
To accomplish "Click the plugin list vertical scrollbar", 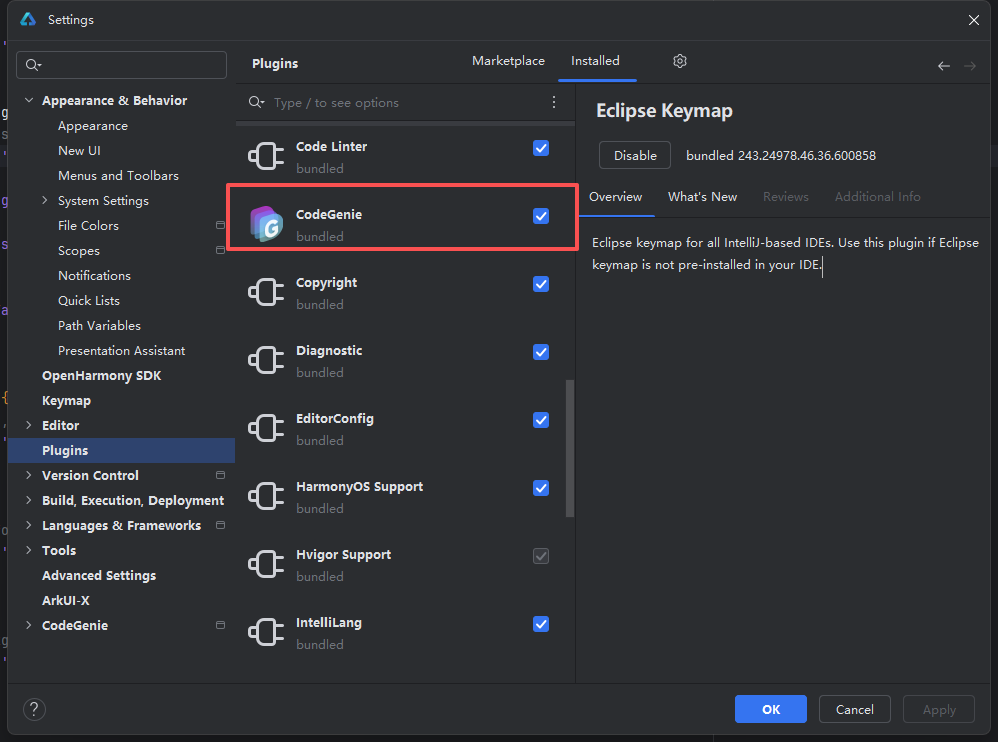I will pos(570,449).
